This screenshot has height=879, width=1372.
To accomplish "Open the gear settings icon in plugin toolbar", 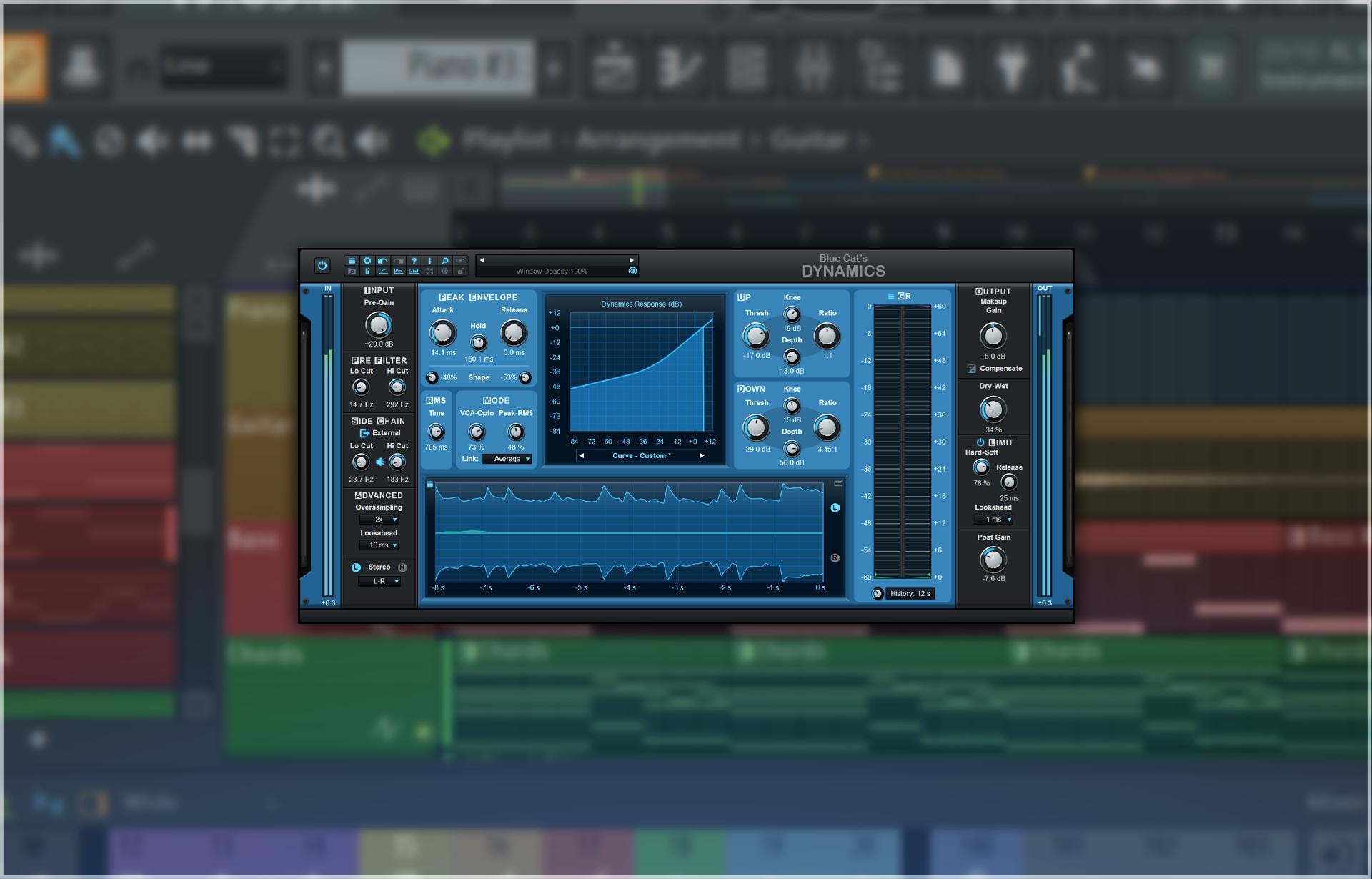I will tap(367, 261).
